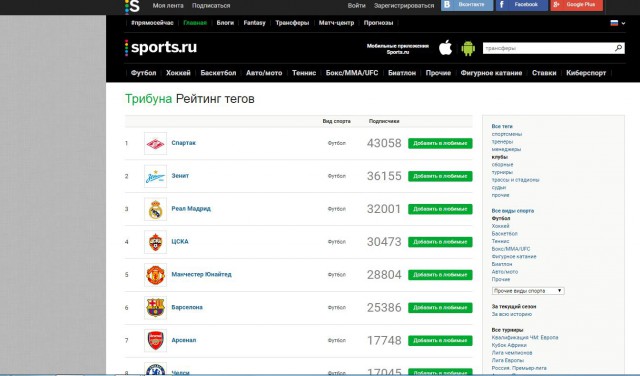
Task: Filter tags by тренеры in sidebar
Action: click(x=502, y=142)
